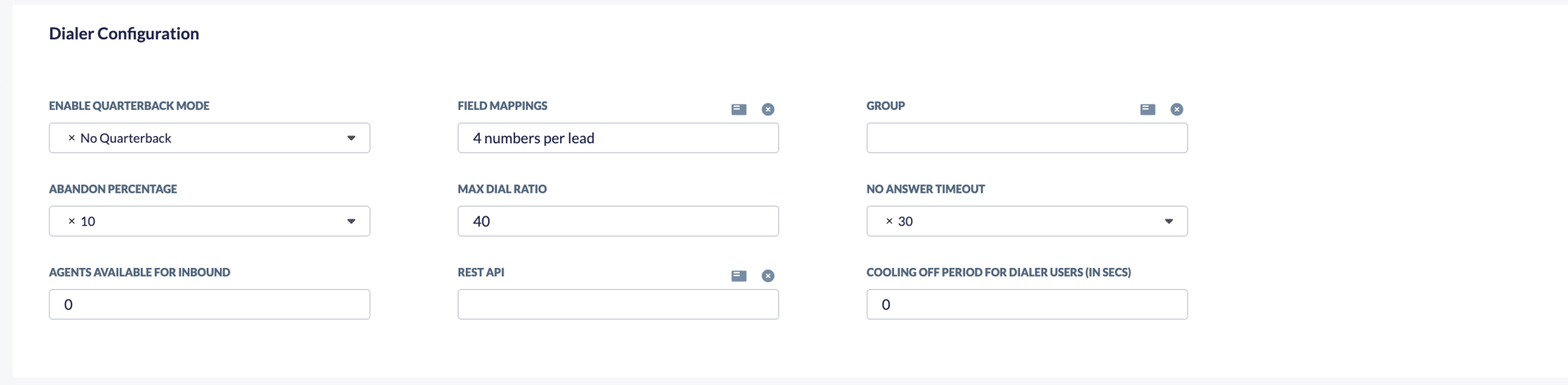Expand the No Answer Timeout dropdown arrow
The height and width of the screenshot is (385, 1568).
tap(1169, 221)
